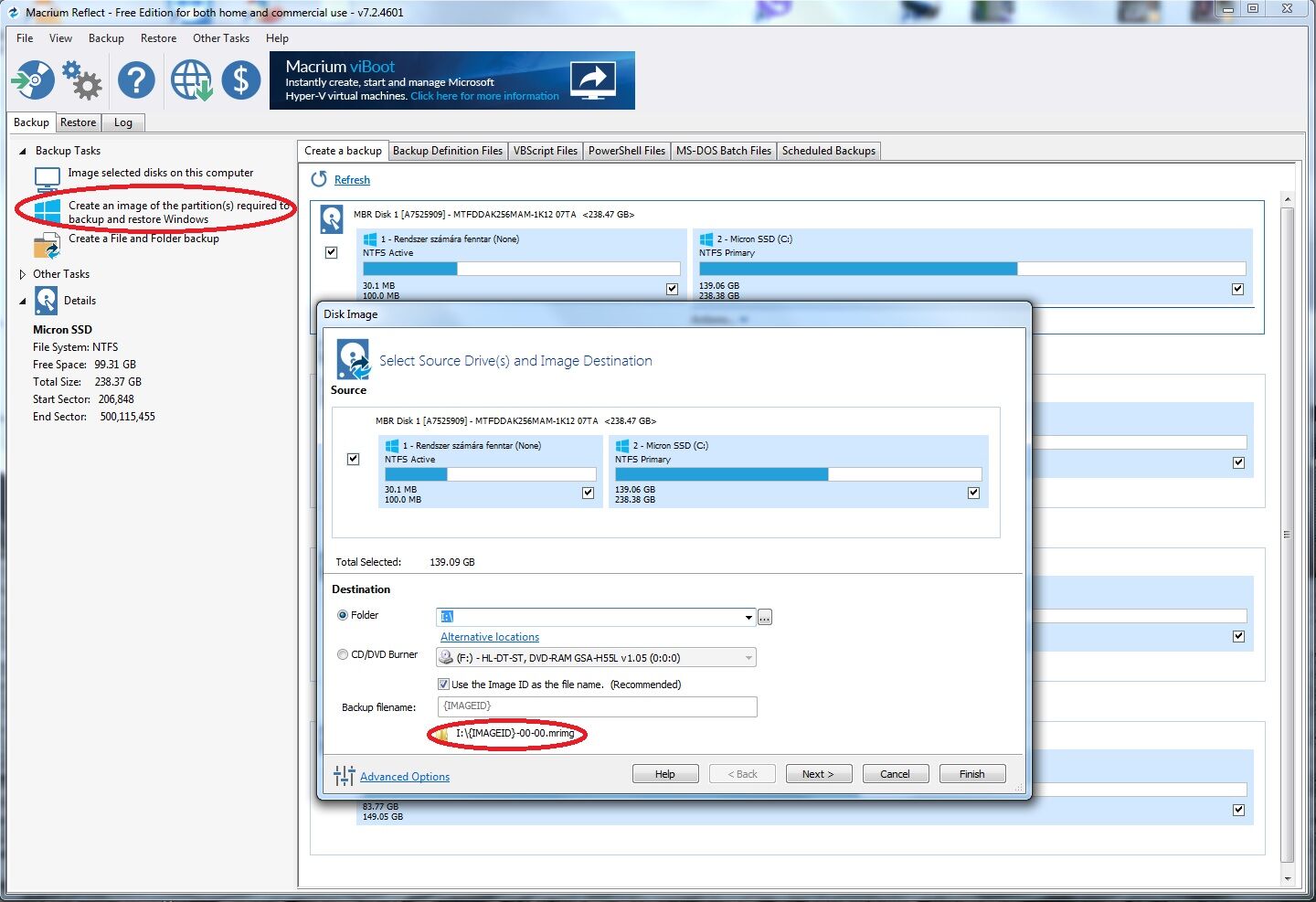
Task: Open the MS-DOS Batch Files tab
Action: tap(724, 151)
